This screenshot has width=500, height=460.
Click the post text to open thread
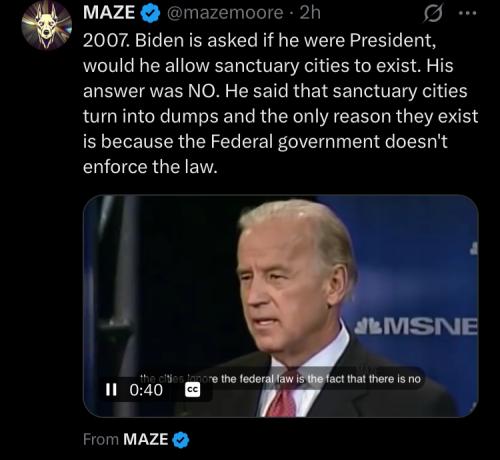[281, 103]
